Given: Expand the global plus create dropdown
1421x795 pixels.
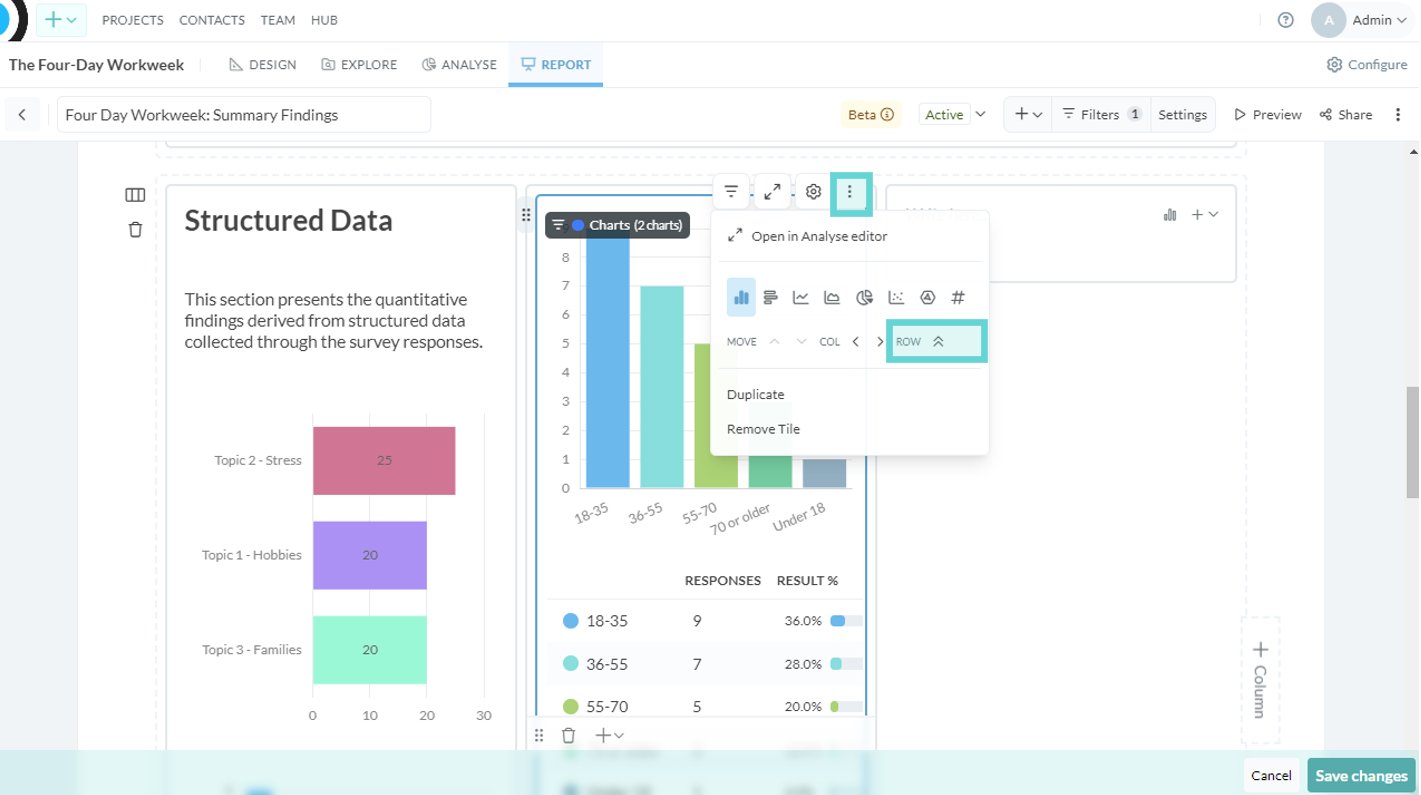Looking at the screenshot, I should click(x=61, y=20).
